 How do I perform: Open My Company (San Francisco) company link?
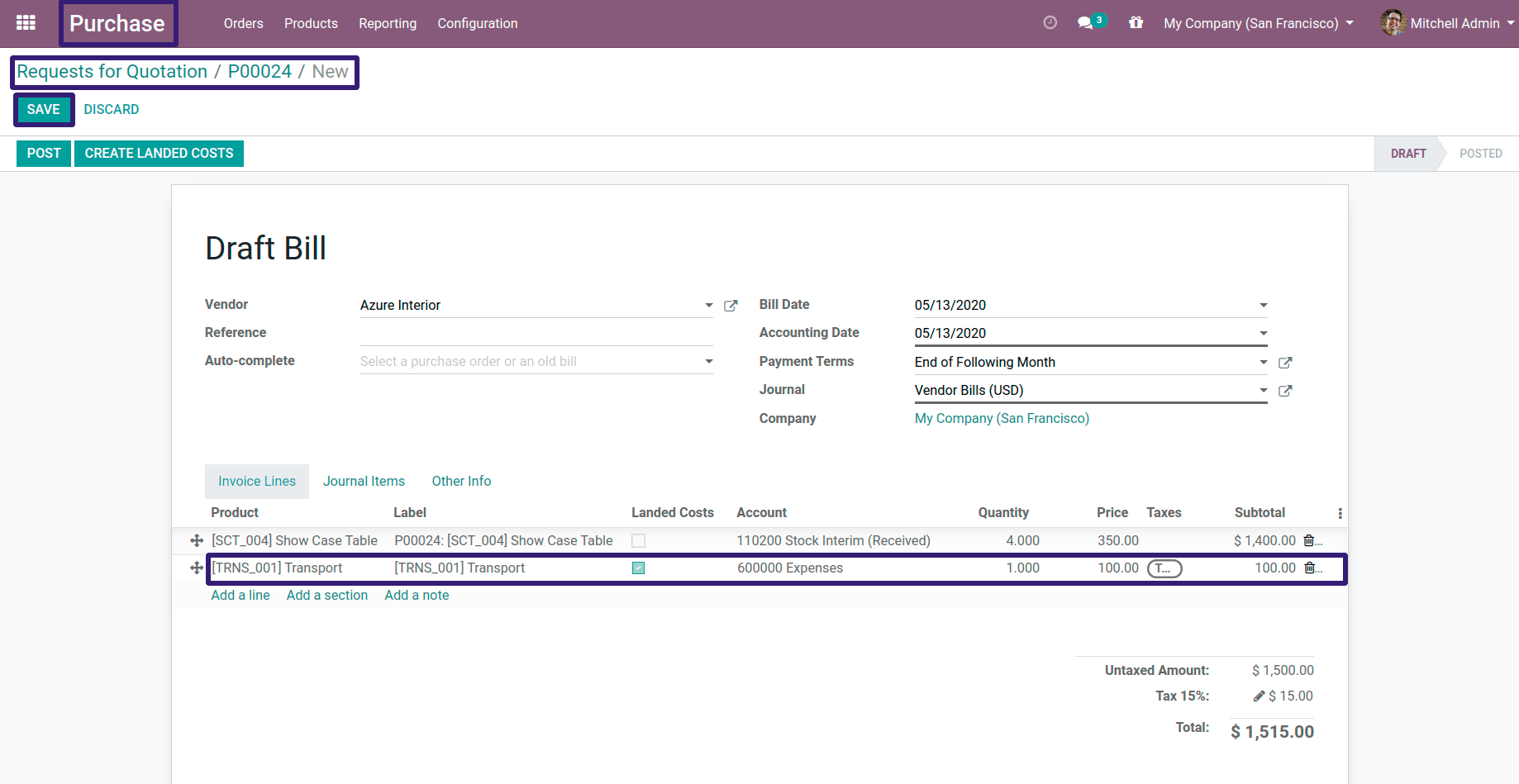tap(1002, 418)
